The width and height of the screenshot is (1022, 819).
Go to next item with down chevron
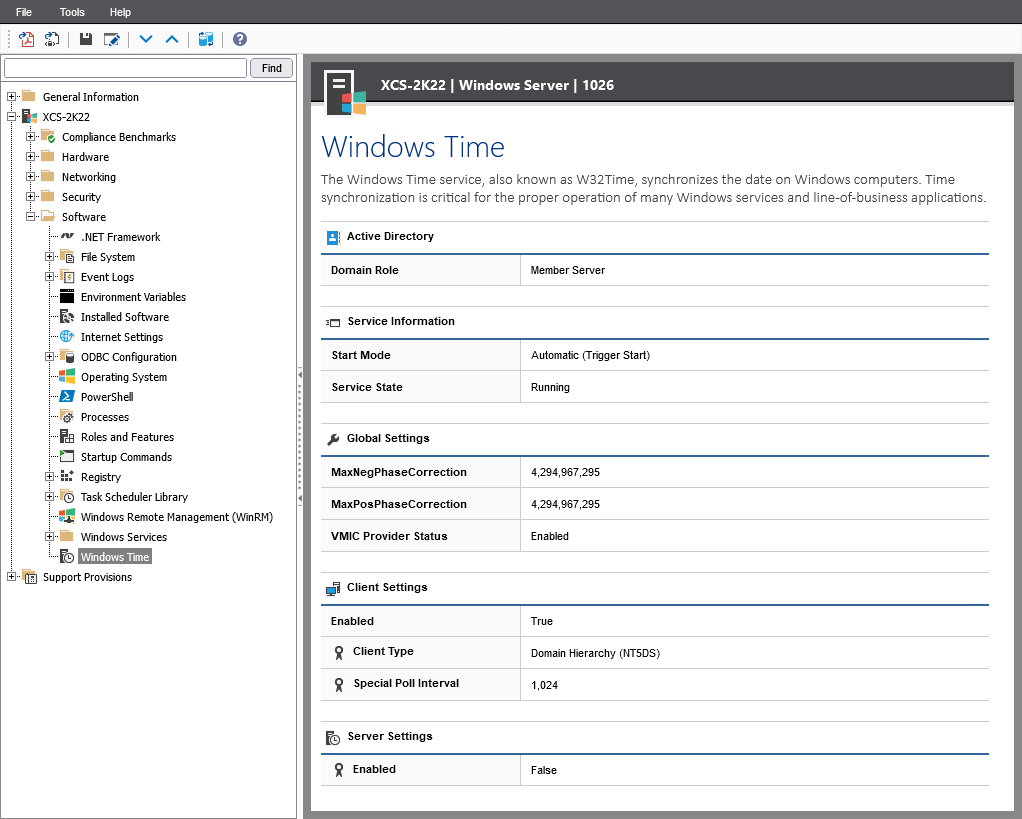click(146, 39)
